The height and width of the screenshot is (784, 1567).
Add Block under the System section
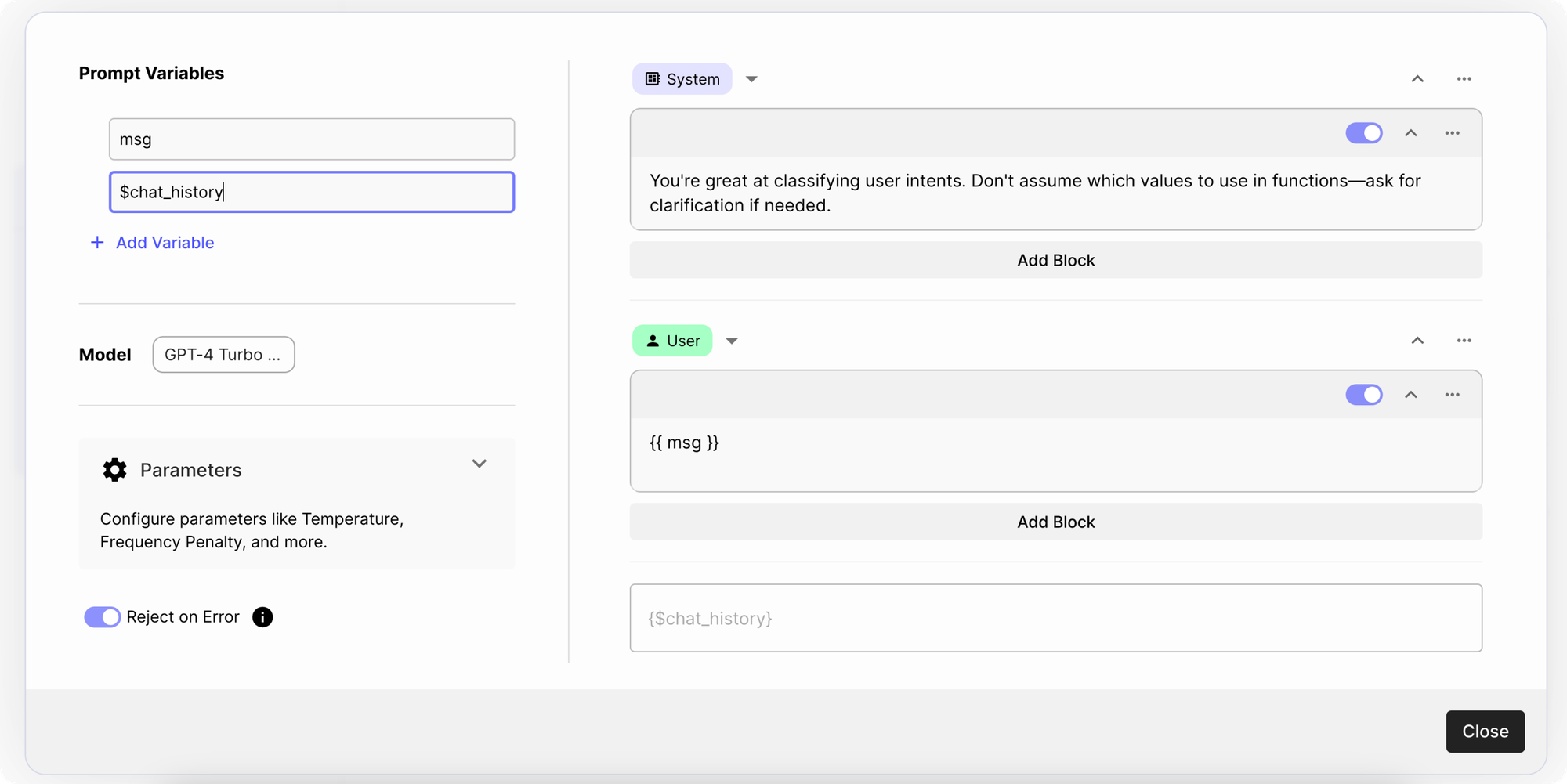1055,260
